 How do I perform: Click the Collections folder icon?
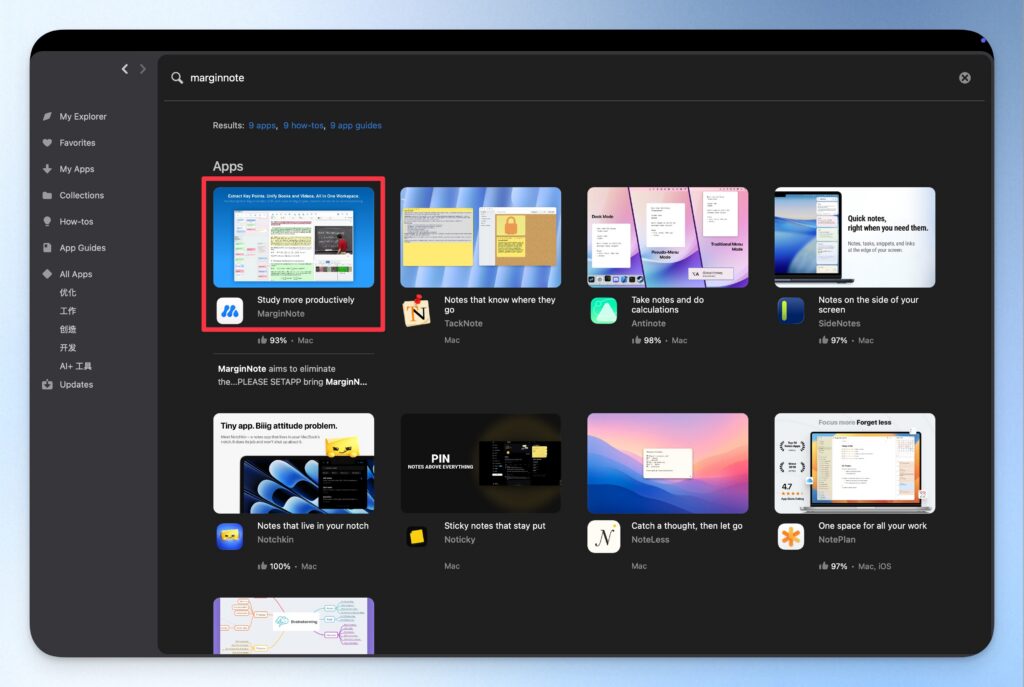click(47, 195)
